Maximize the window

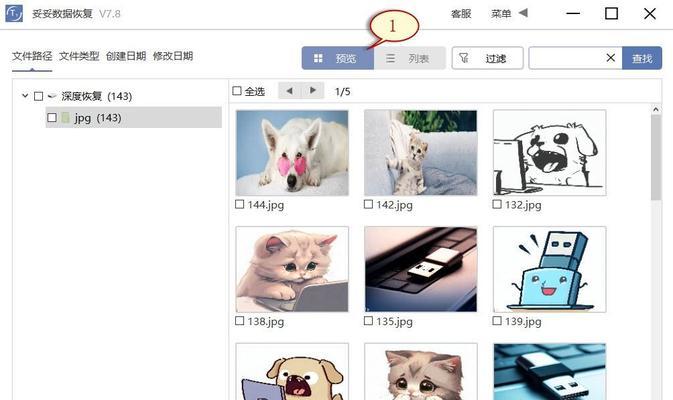611,14
